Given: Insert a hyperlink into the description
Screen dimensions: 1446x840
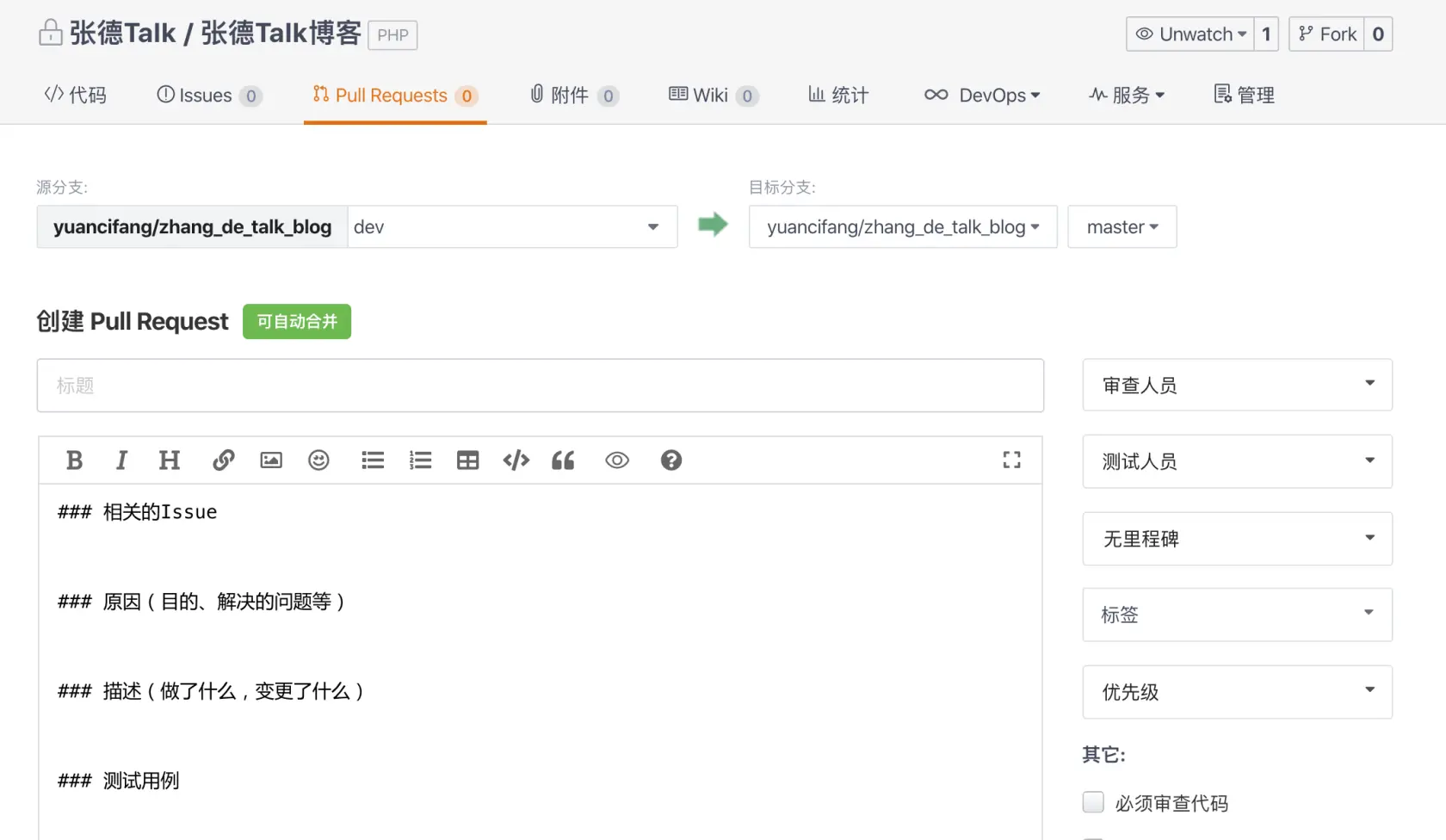Looking at the screenshot, I should click(223, 460).
